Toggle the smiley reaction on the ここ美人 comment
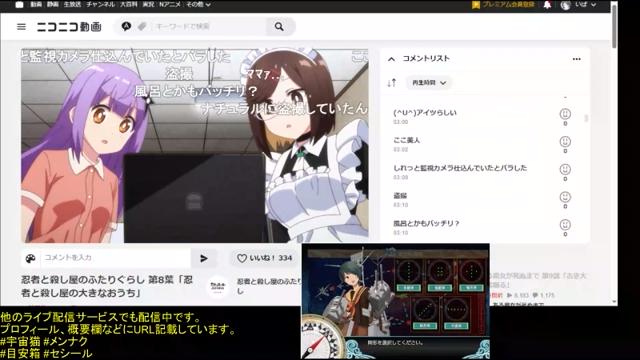 tap(565, 142)
